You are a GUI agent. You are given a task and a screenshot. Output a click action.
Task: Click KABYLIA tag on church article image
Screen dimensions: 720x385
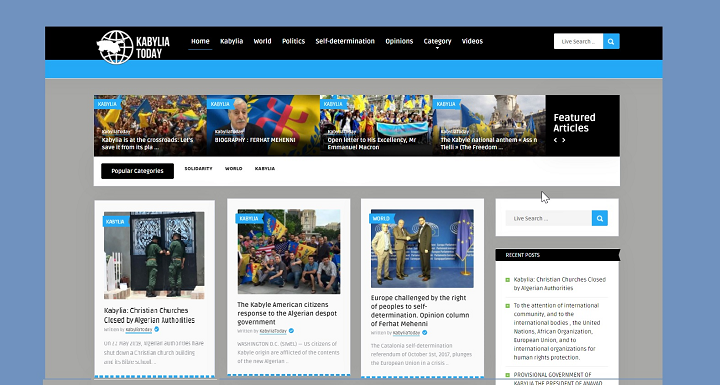115,221
